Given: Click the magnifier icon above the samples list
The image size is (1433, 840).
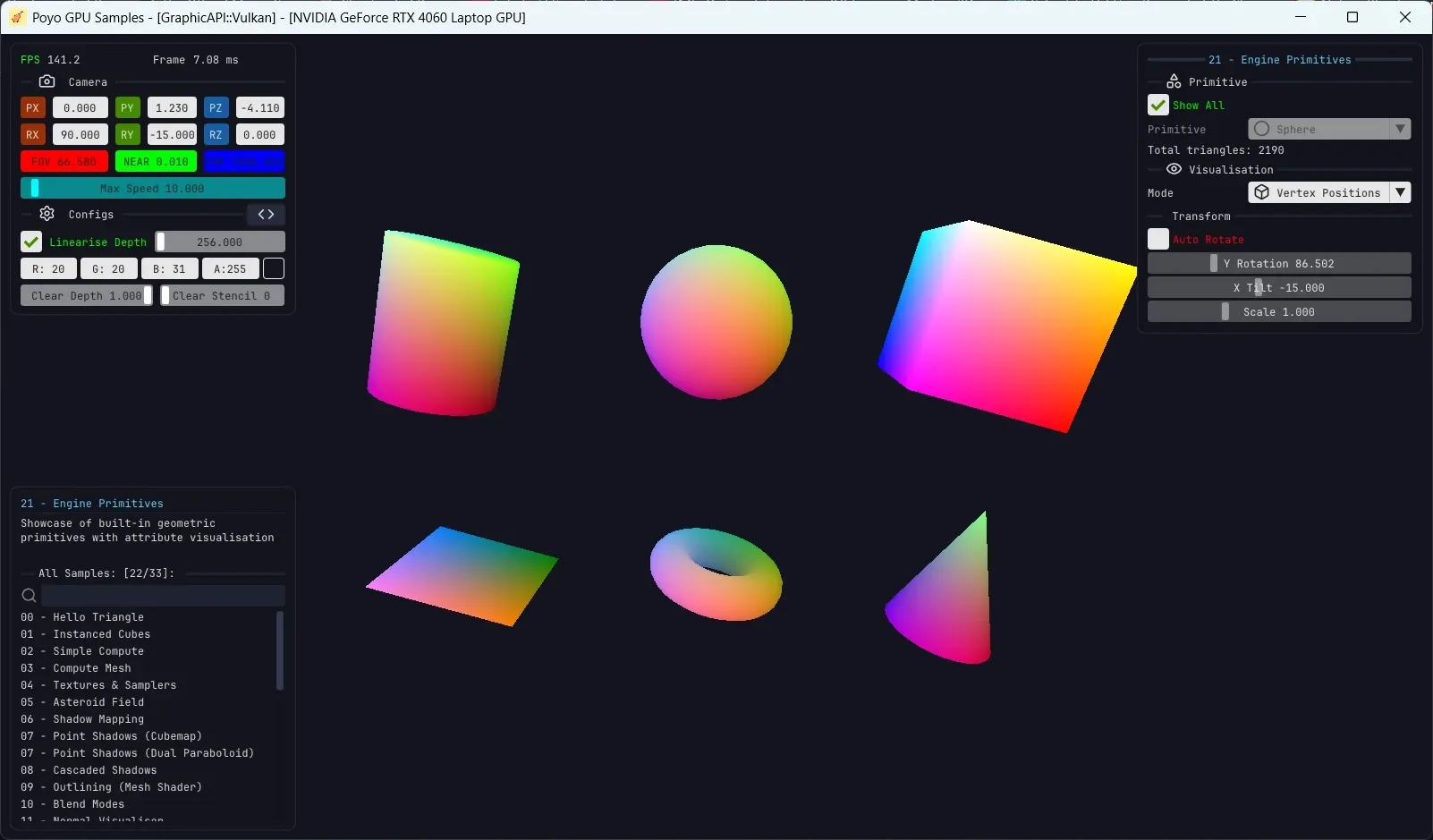Looking at the screenshot, I should (x=29, y=596).
